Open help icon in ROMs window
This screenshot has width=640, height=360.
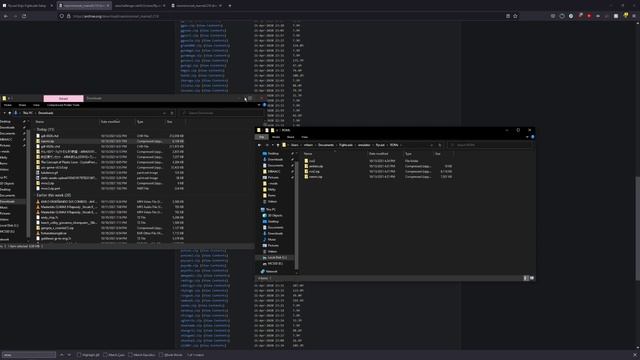(x=532, y=137)
